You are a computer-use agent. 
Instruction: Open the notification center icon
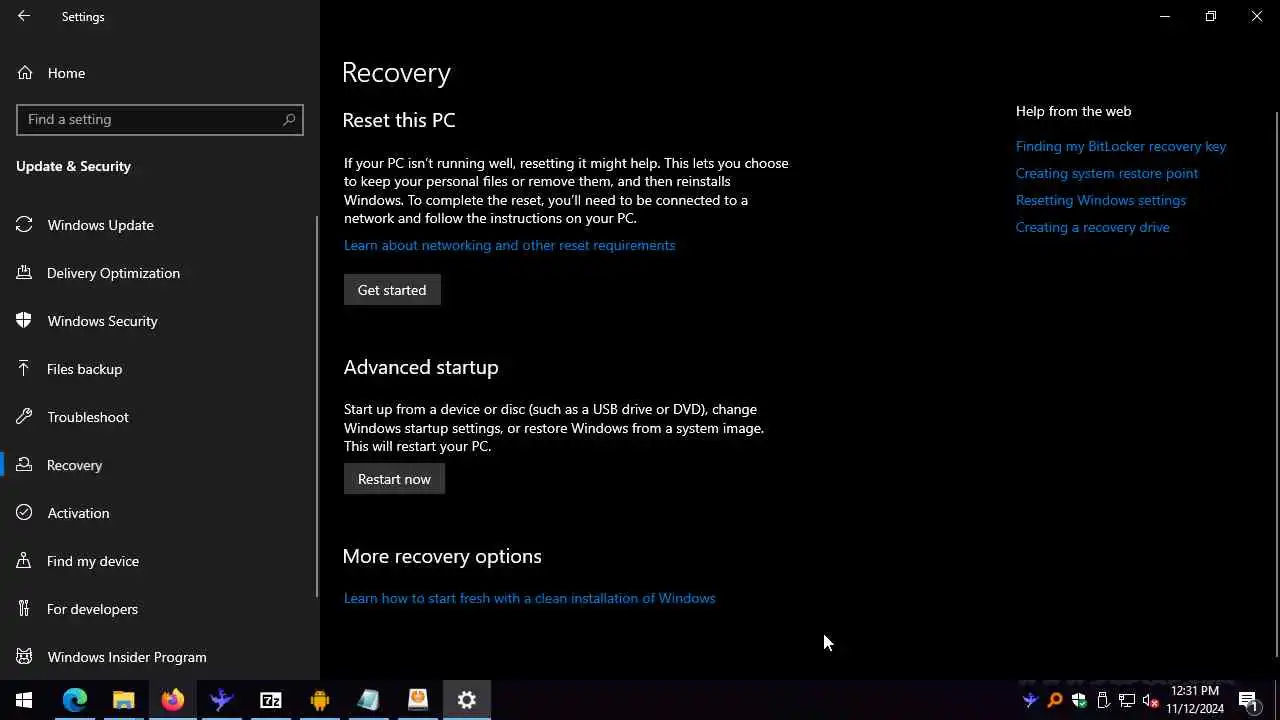pos(1248,700)
